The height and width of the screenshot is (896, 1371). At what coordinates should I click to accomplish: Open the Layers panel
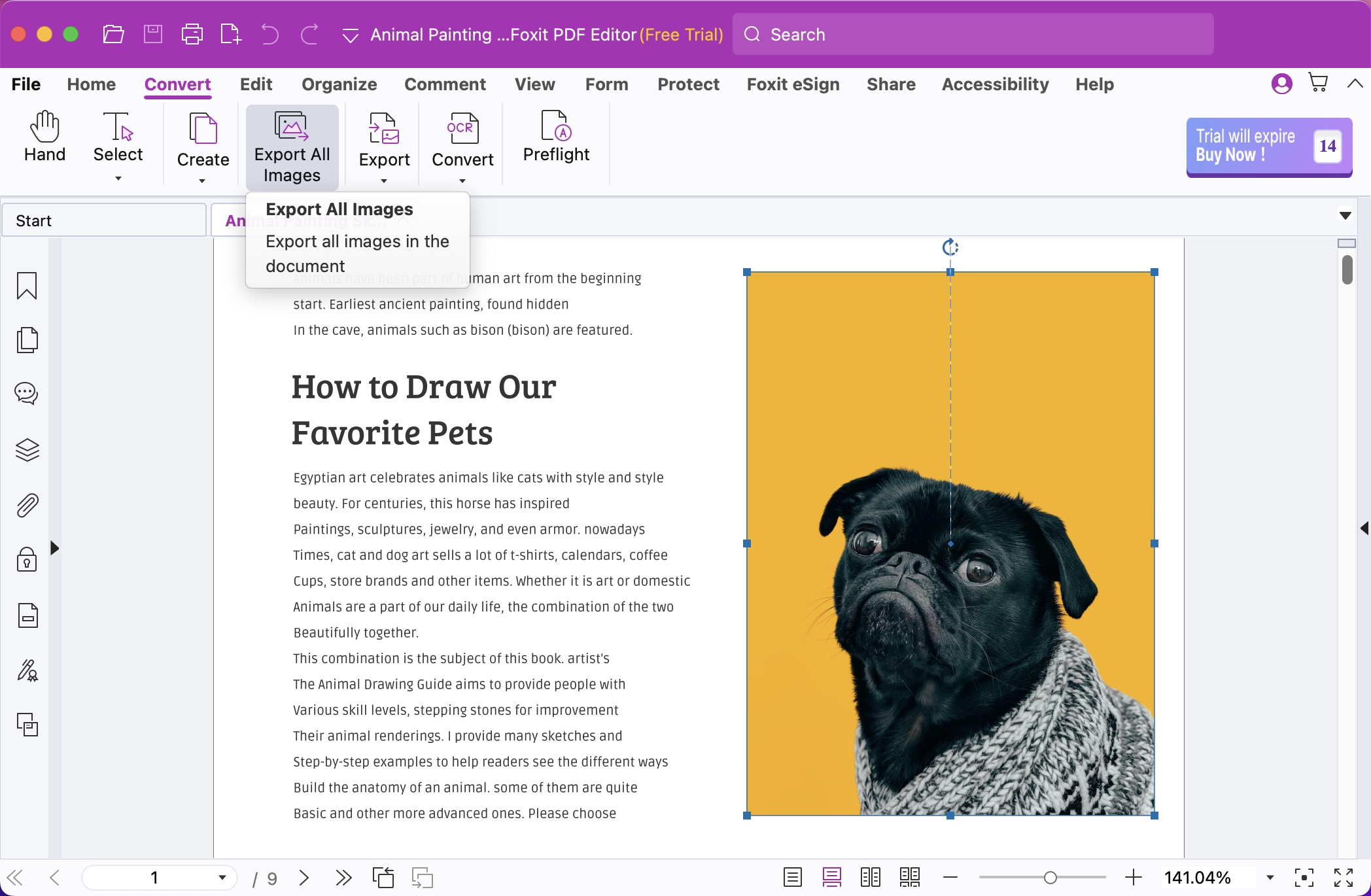[x=26, y=449]
